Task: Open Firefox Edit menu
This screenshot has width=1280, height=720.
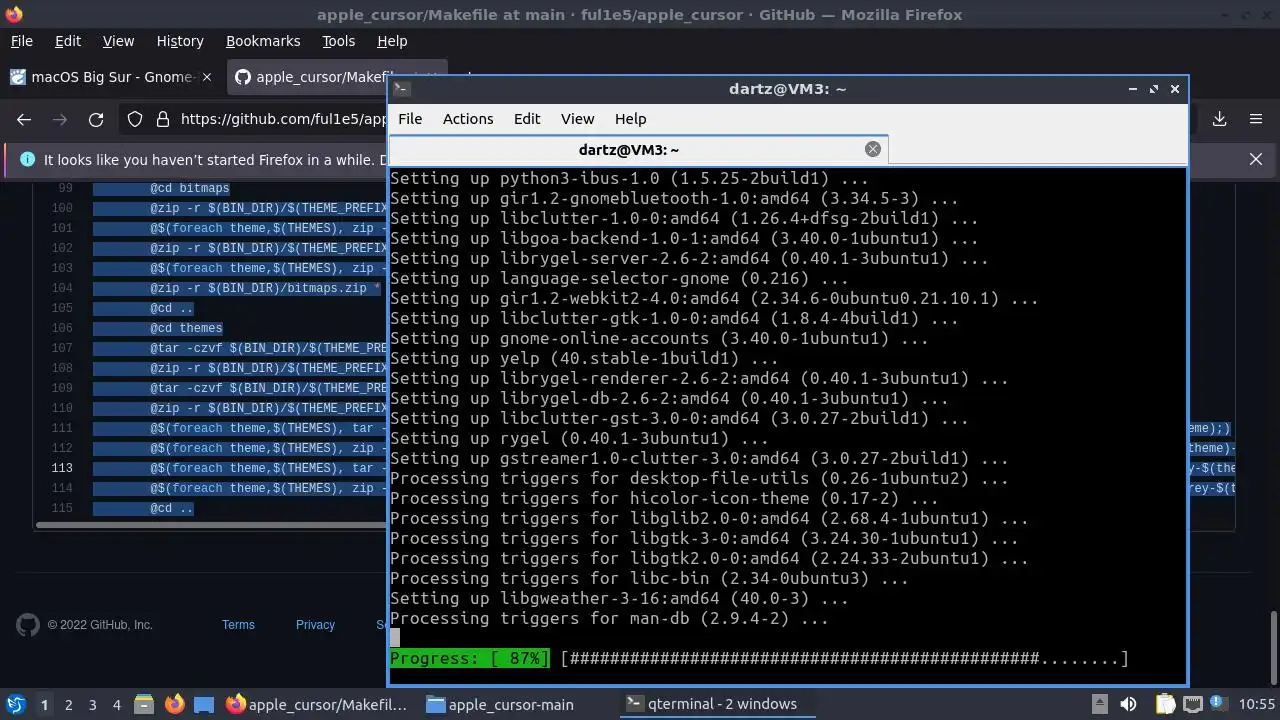Action: point(68,41)
